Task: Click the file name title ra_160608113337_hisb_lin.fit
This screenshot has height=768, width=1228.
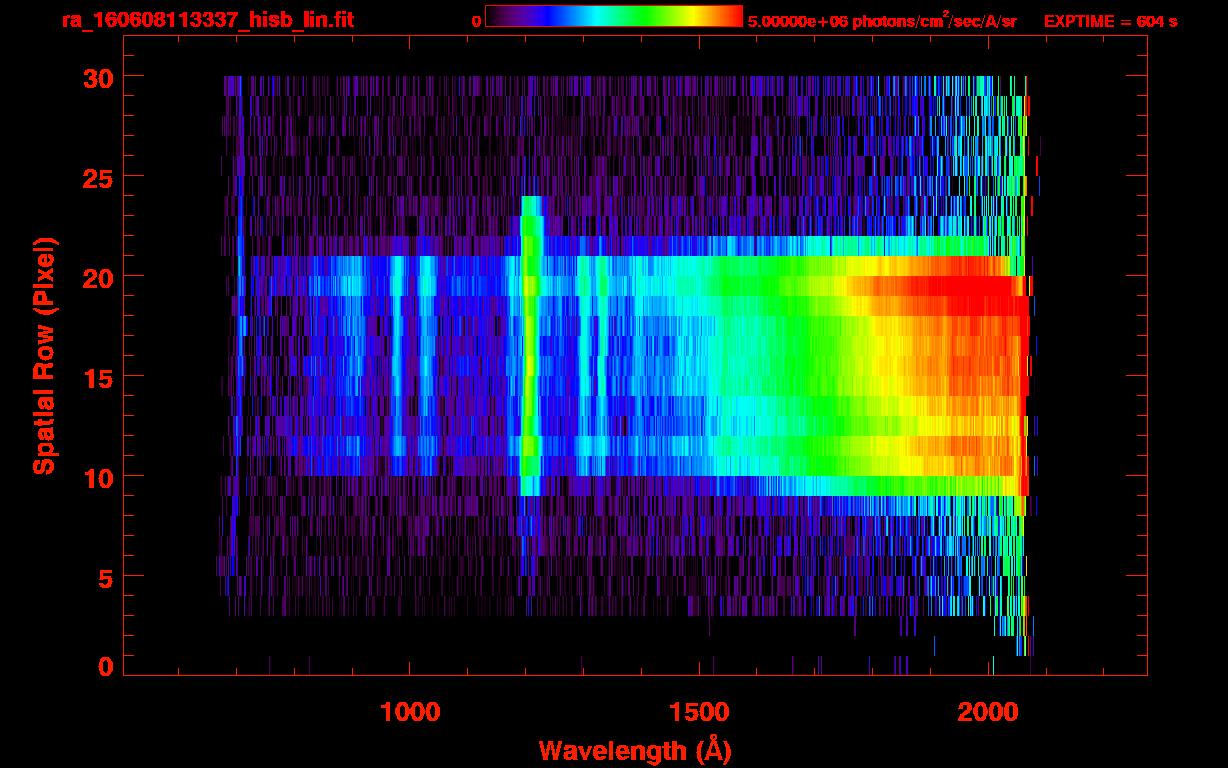Action: [x=207, y=20]
